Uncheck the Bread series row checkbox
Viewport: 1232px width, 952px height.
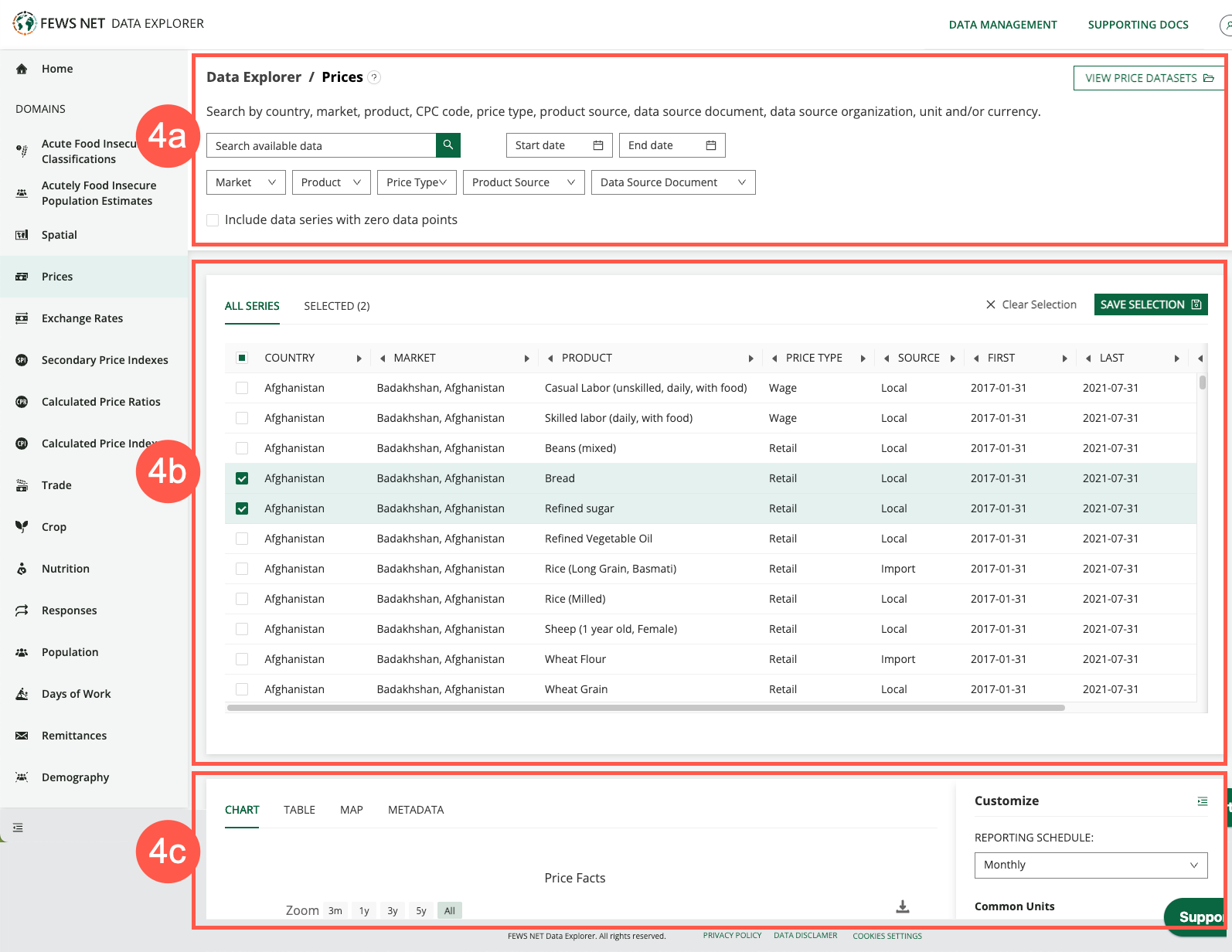point(242,478)
